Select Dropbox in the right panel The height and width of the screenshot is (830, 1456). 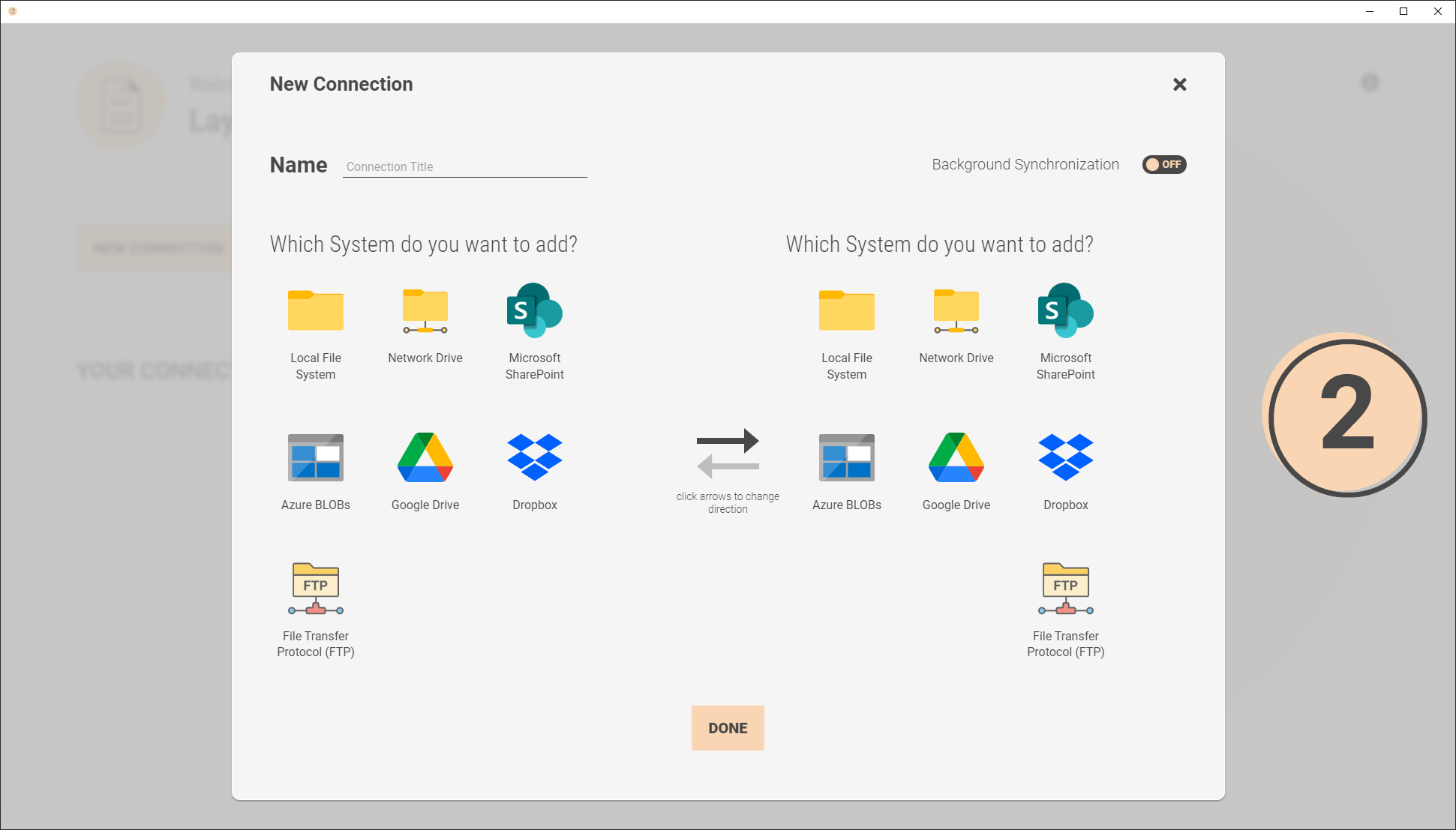pos(1066,457)
